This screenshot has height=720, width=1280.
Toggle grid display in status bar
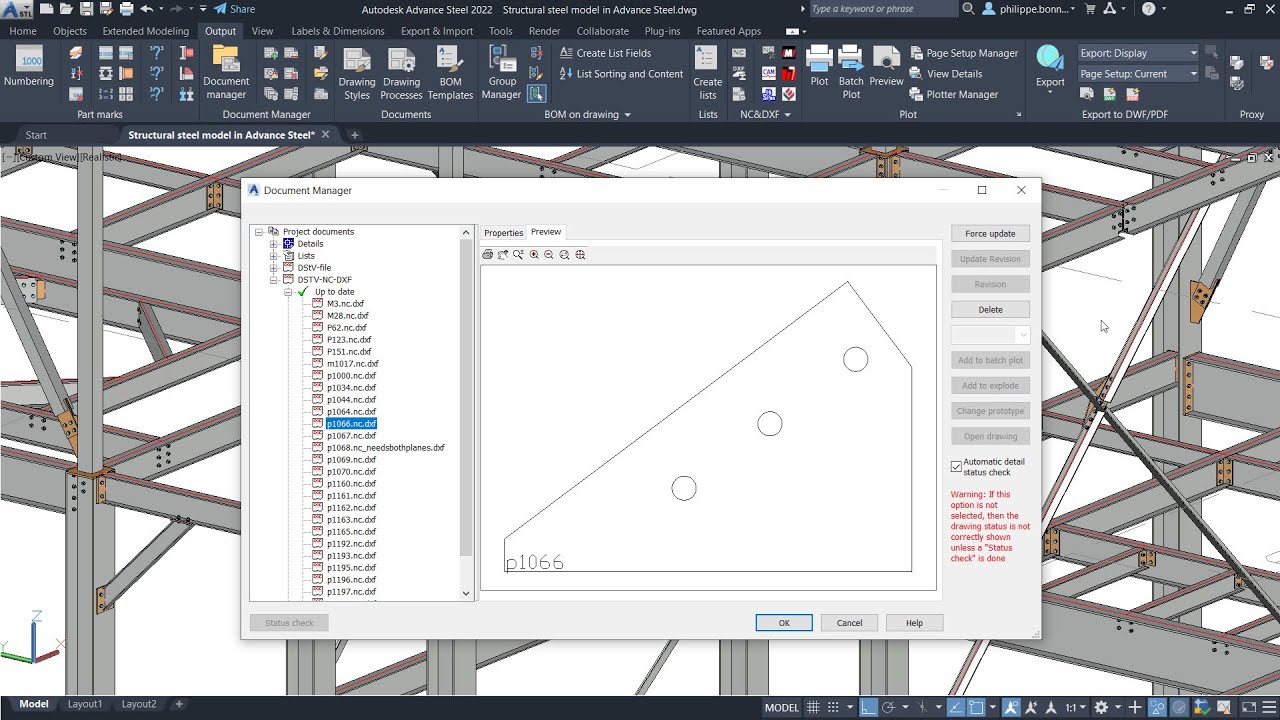click(x=813, y=707)
